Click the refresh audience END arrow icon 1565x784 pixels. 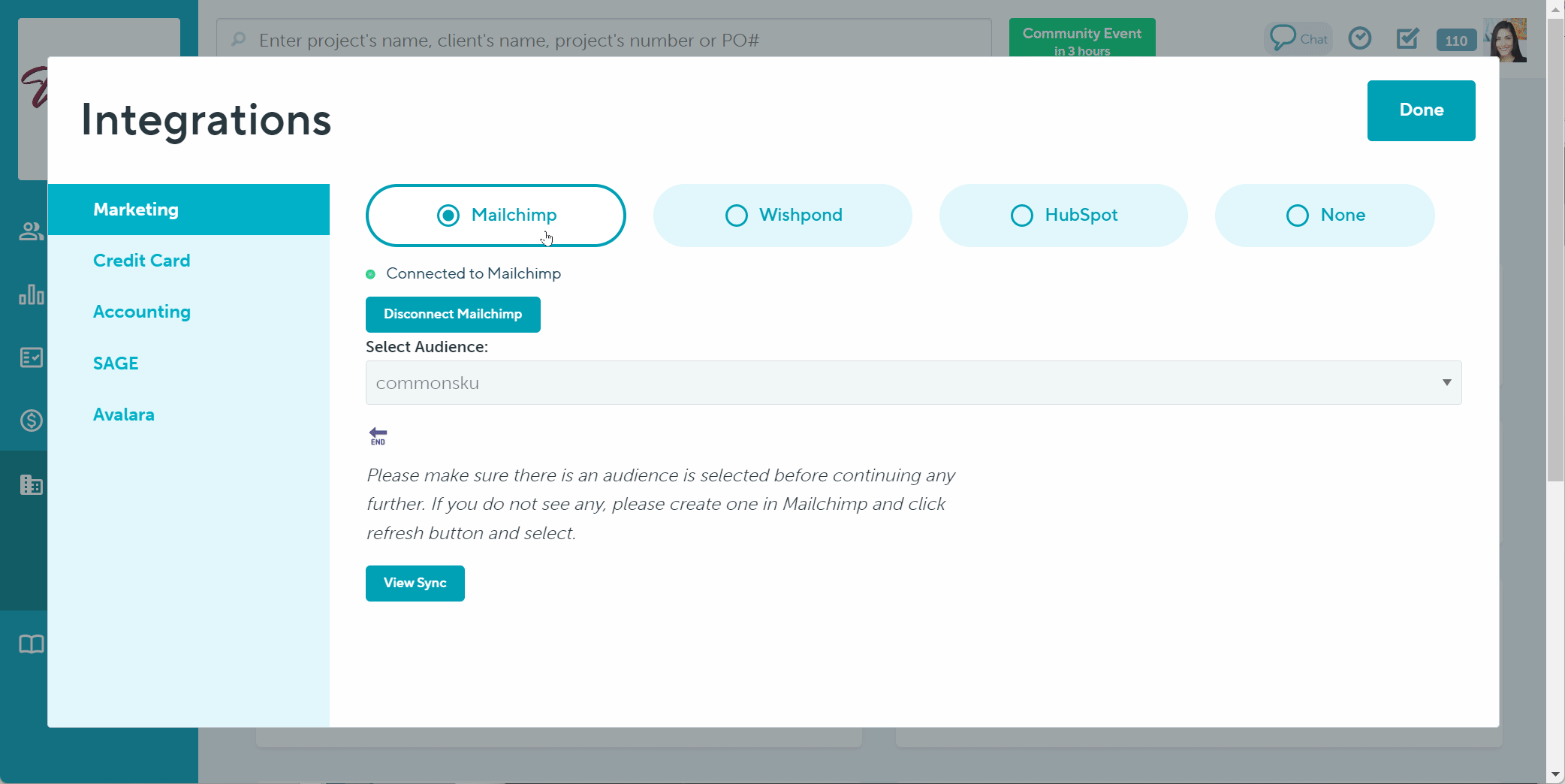(378, 436)
